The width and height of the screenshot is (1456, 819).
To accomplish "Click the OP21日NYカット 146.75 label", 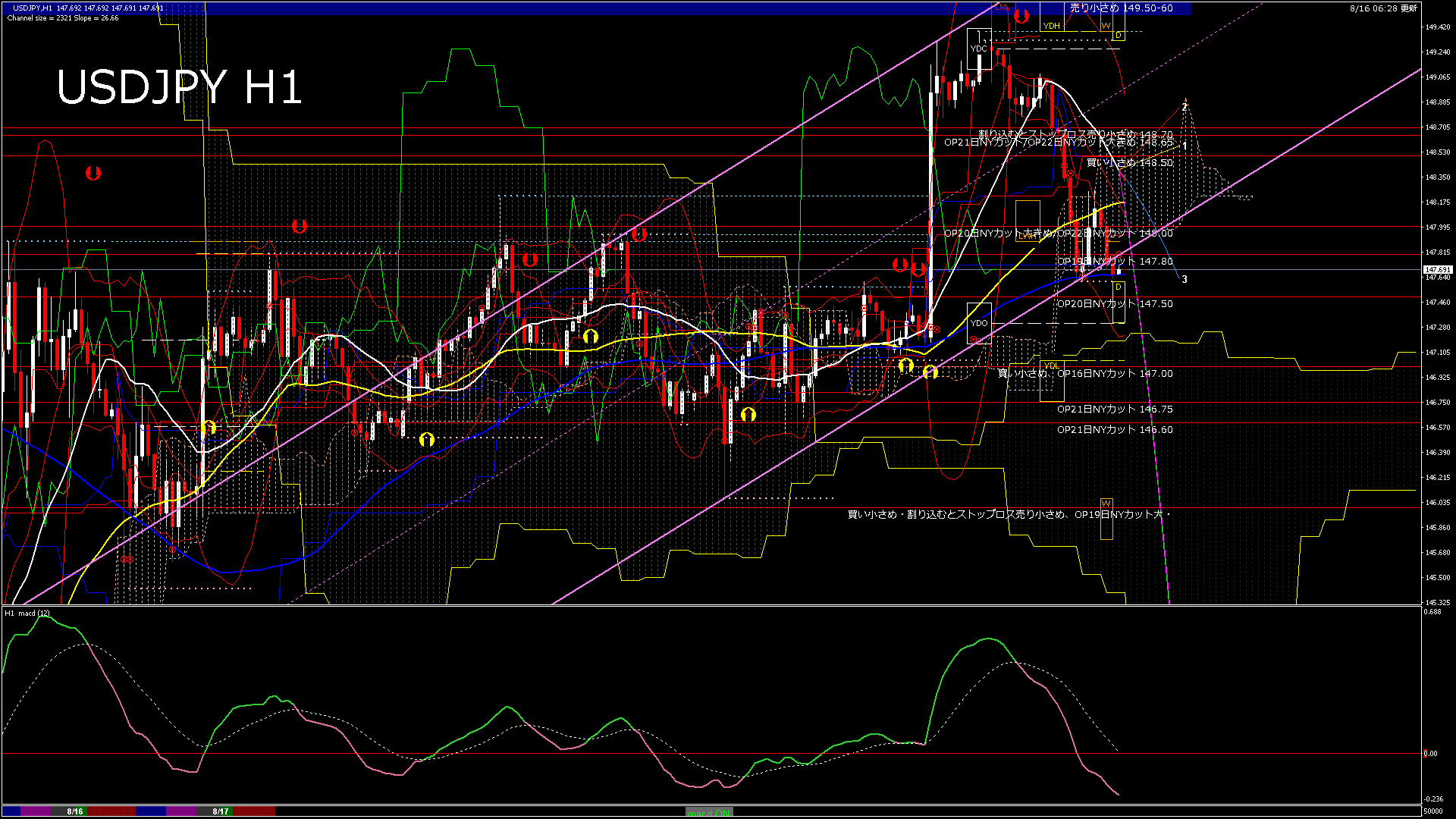I will pyautogui.click(x=1115, y=409).
